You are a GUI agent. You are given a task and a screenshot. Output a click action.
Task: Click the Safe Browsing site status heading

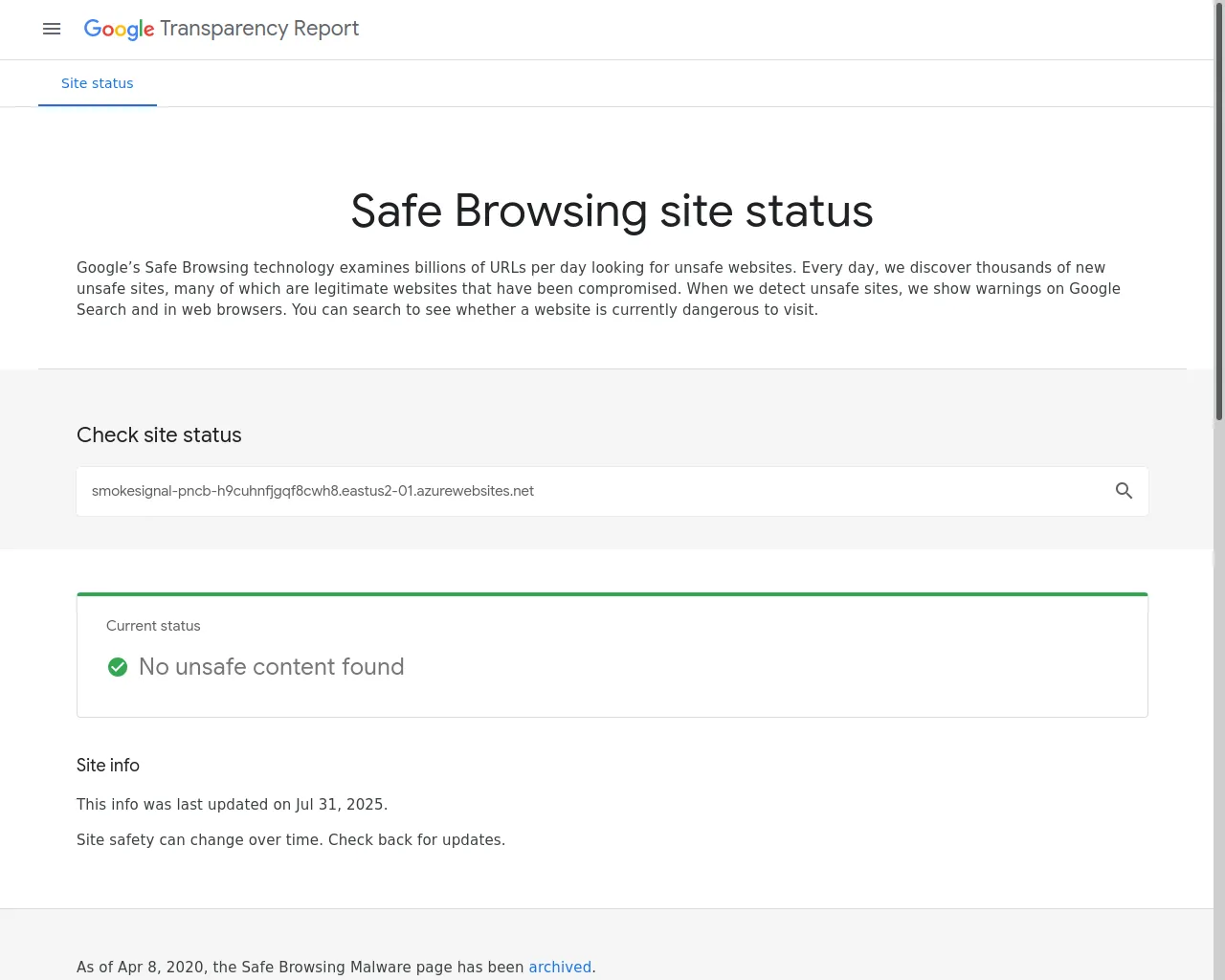pos(612,211)
